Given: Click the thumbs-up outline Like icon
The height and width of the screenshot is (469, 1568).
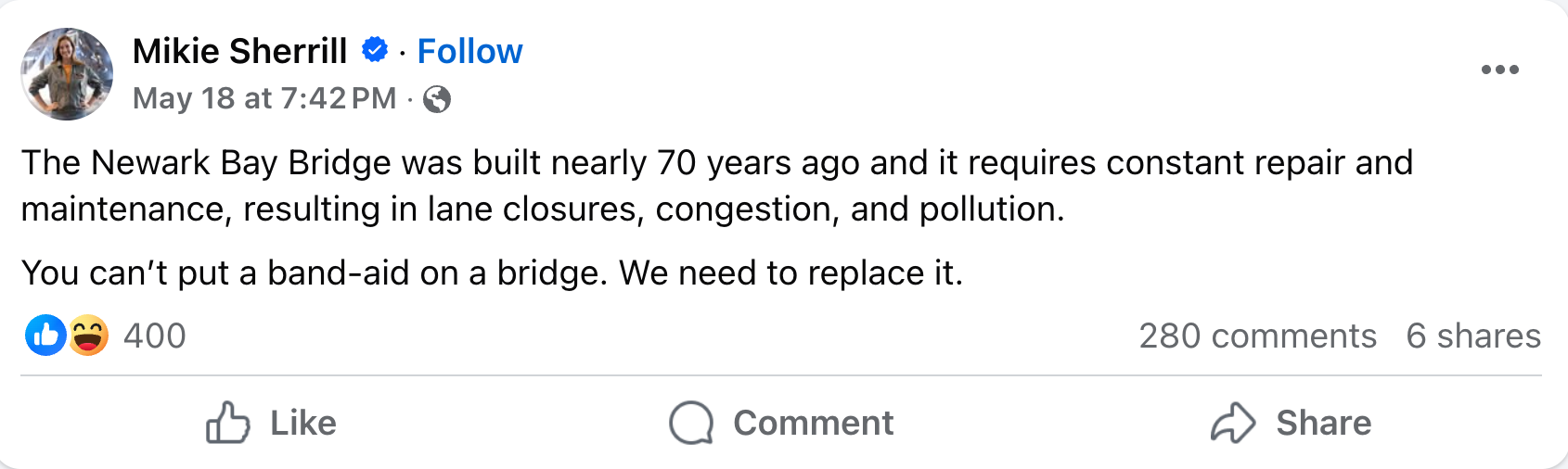Looking at the screenshot, I should (227, 423).
